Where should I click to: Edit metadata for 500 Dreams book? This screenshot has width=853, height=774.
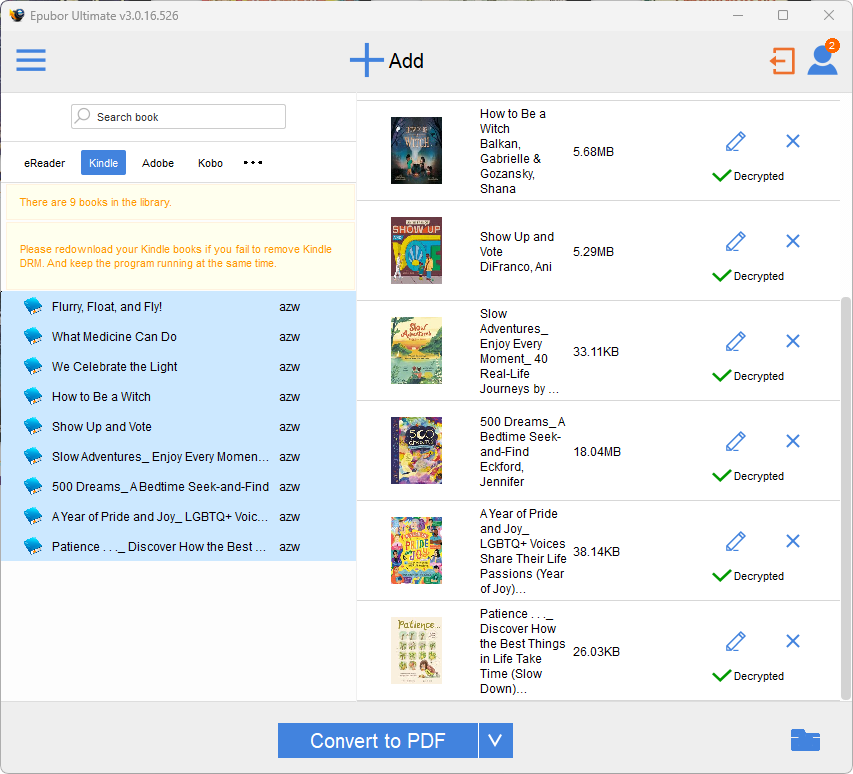(735, 441)
